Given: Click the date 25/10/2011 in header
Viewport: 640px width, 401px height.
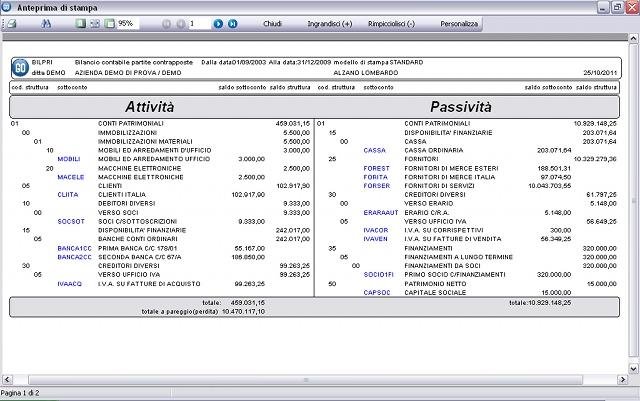Looking at the screenshot, I should coord(600,72).
